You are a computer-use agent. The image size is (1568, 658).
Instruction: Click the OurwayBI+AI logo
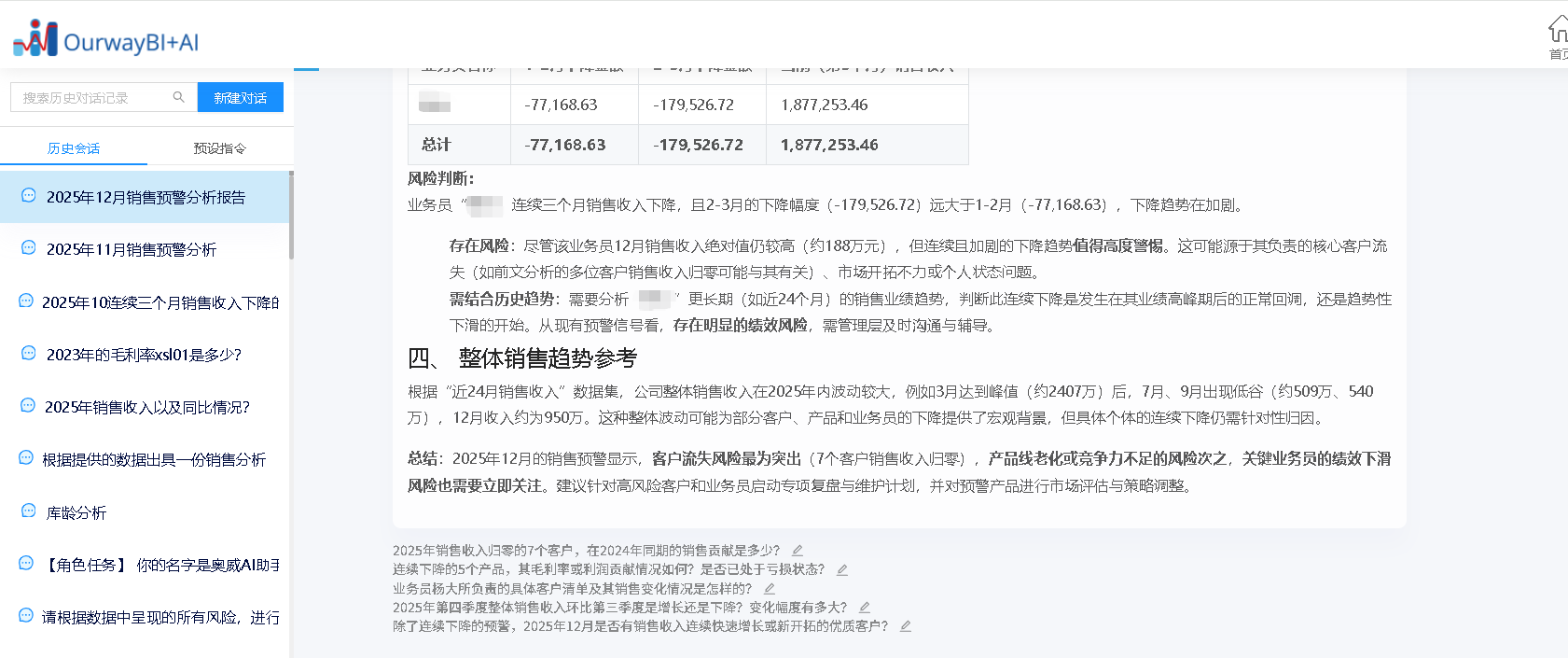tap(105, 40)
